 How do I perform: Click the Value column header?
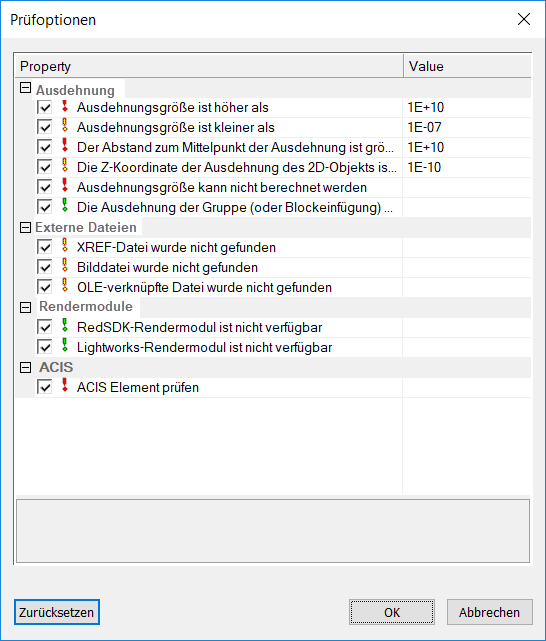(468, 66)
